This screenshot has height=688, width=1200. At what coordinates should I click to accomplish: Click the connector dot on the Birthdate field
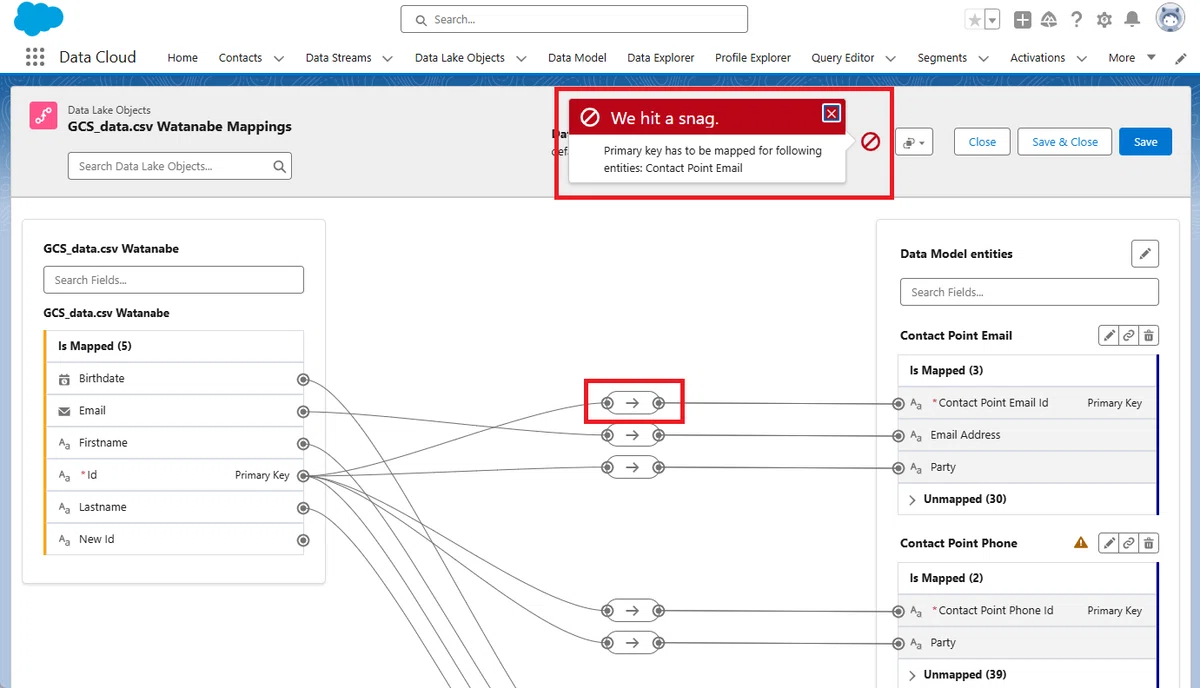303,379
